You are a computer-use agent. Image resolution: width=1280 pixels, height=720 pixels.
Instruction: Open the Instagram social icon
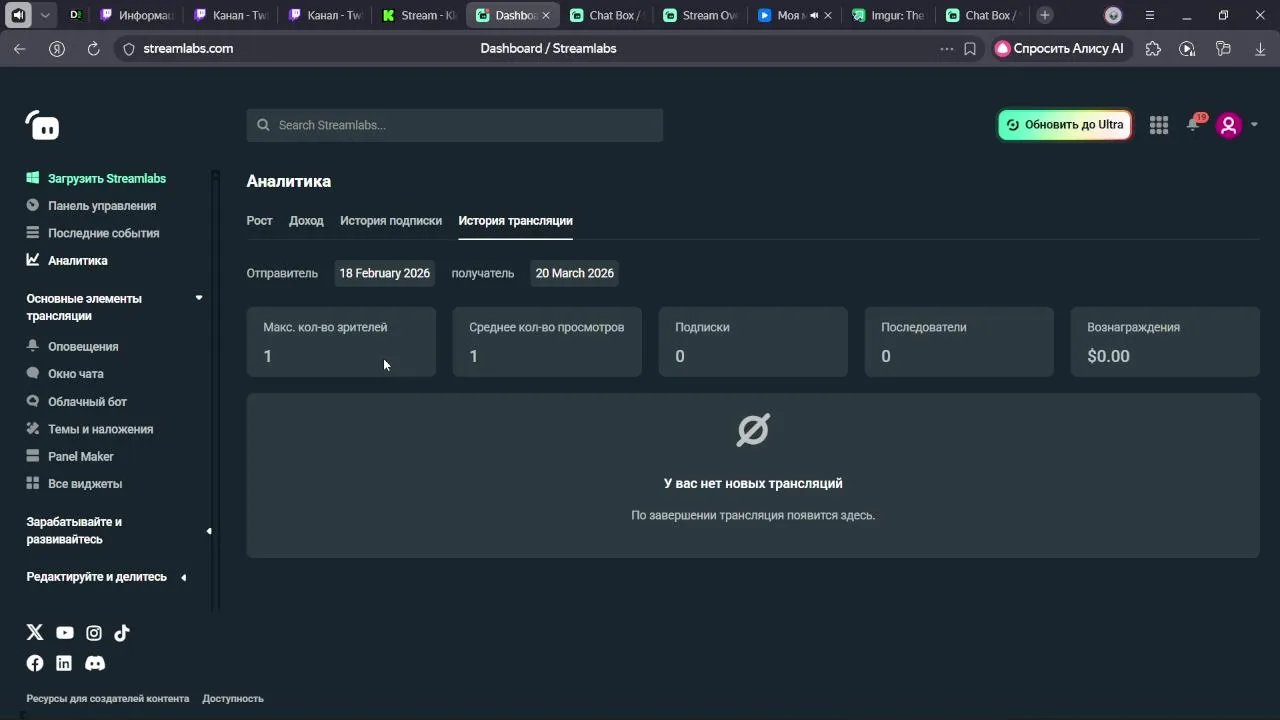click(94, 632)
